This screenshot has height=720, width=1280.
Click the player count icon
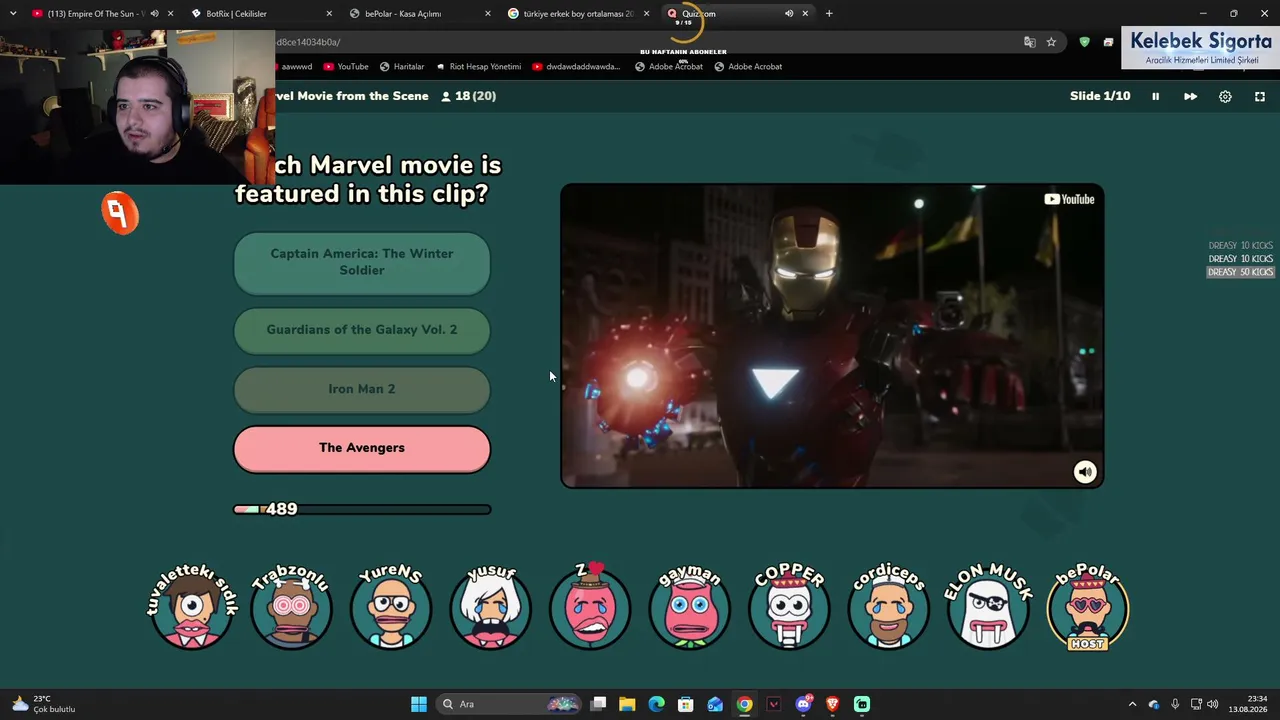point(446,96)
